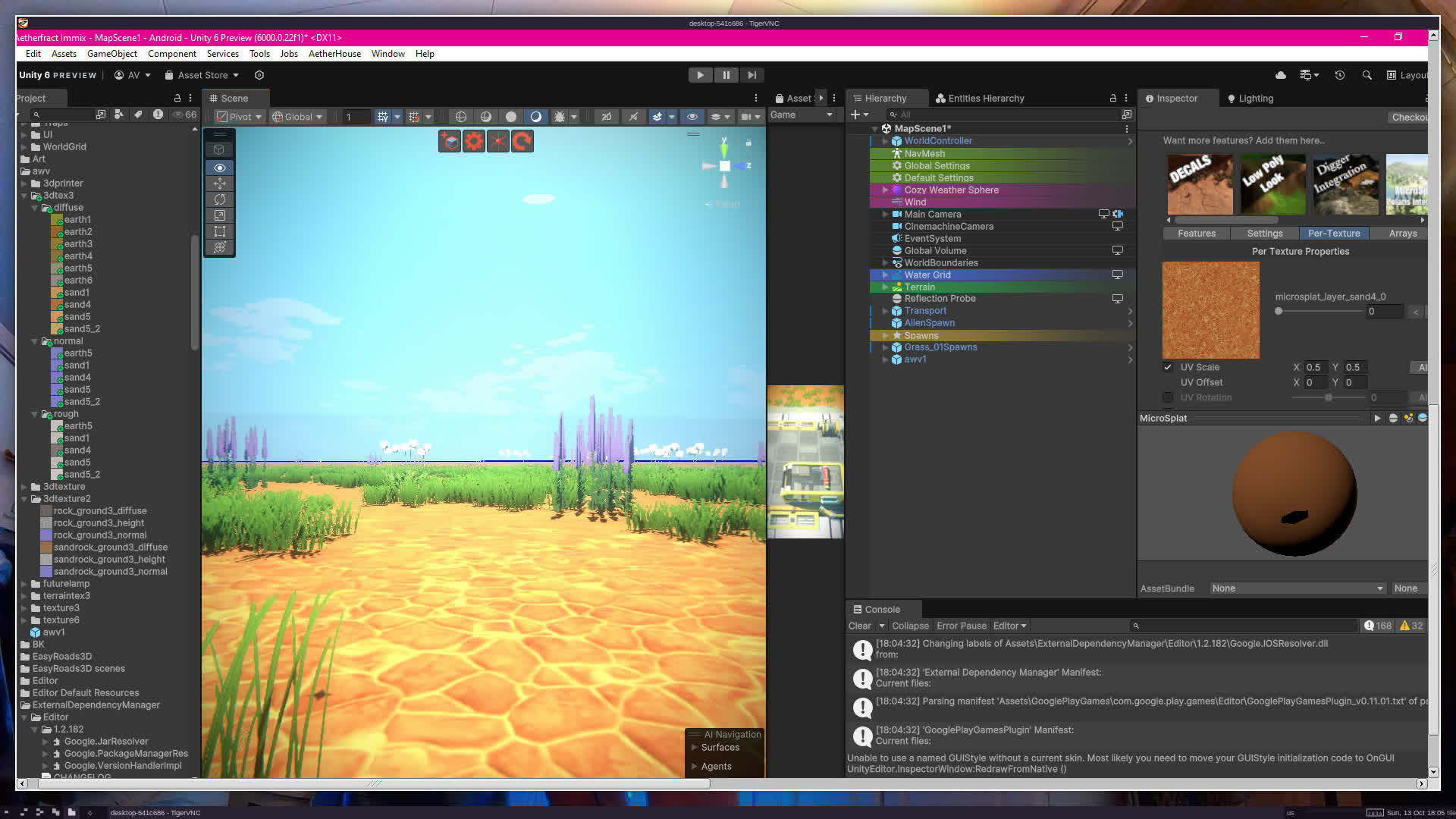The width and height of the screenshot is (1456, 819).
Task: Select the Rect transform tool
Action: pos(220,231)
